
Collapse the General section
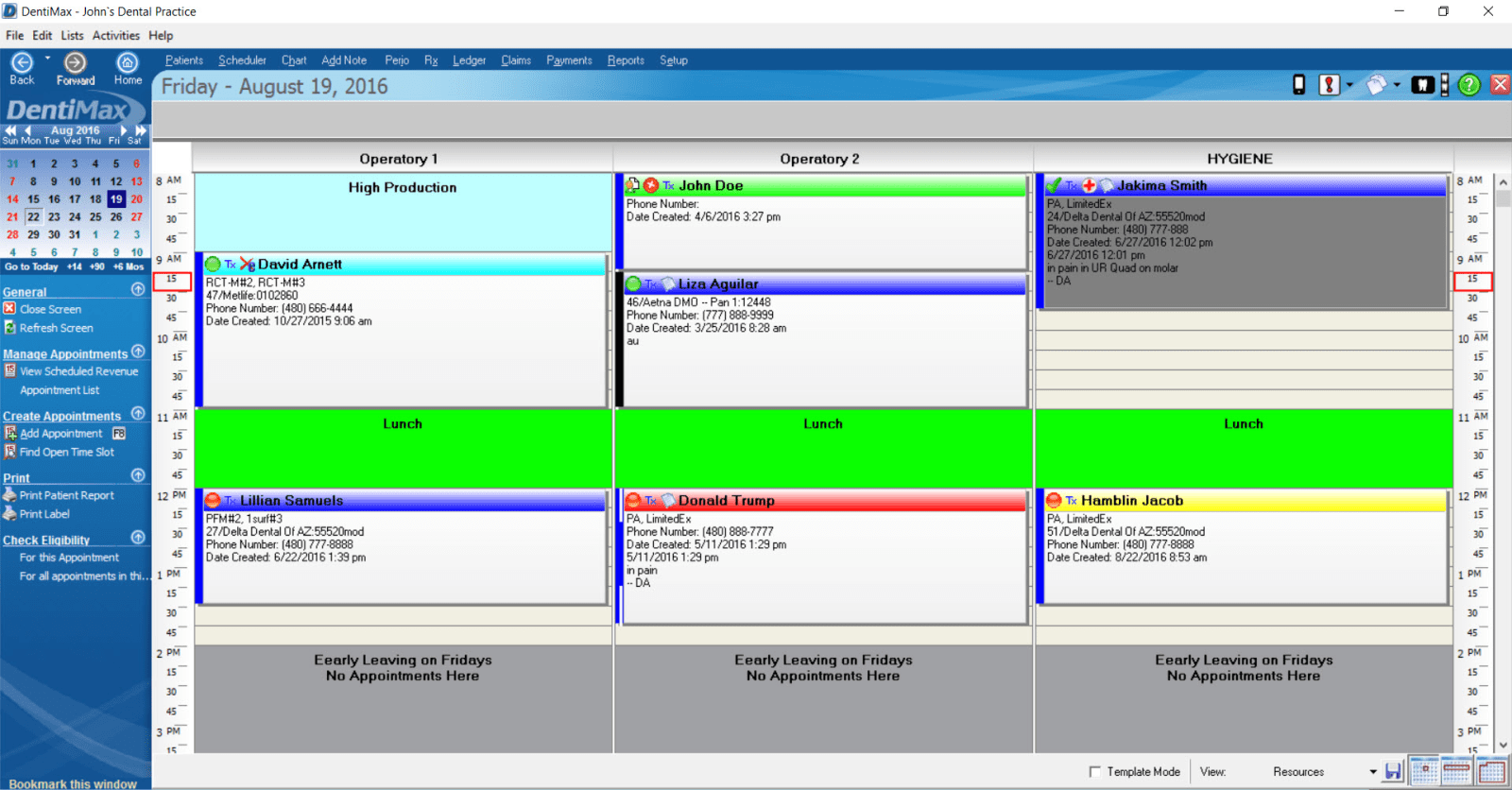(x=138, y=289)
